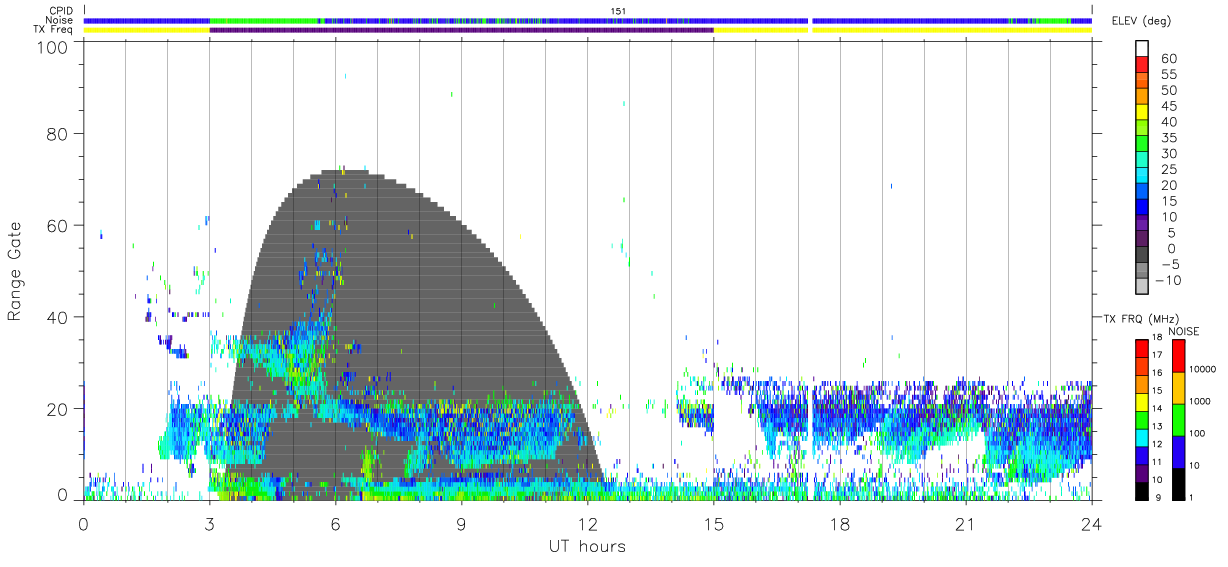Click y-axis tick label "20"
This screenshot has width=1228, height=567.
58,409
